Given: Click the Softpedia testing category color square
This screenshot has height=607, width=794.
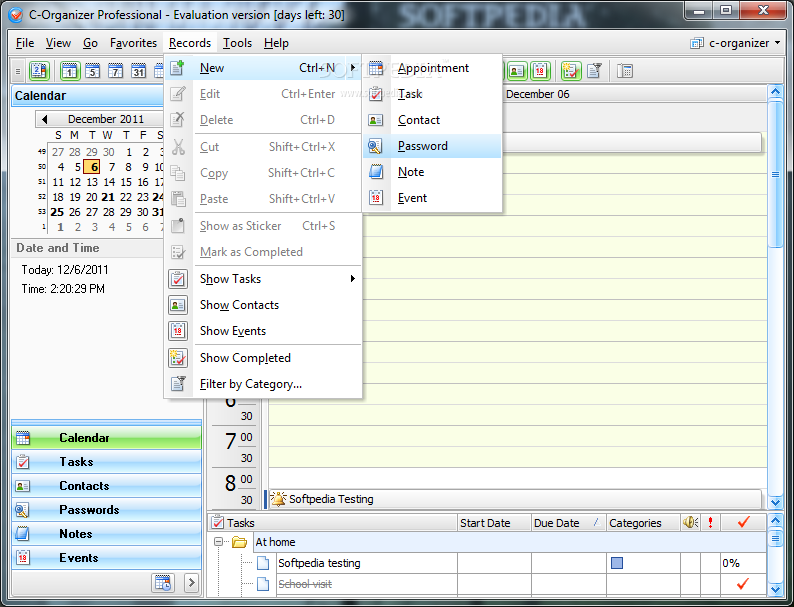Looking at the screenshot, I should pyautogui.click(x=617, y=563).
